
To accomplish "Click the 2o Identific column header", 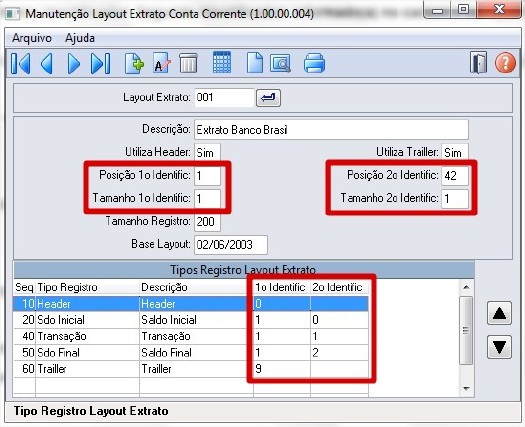I will pos(339,287).
